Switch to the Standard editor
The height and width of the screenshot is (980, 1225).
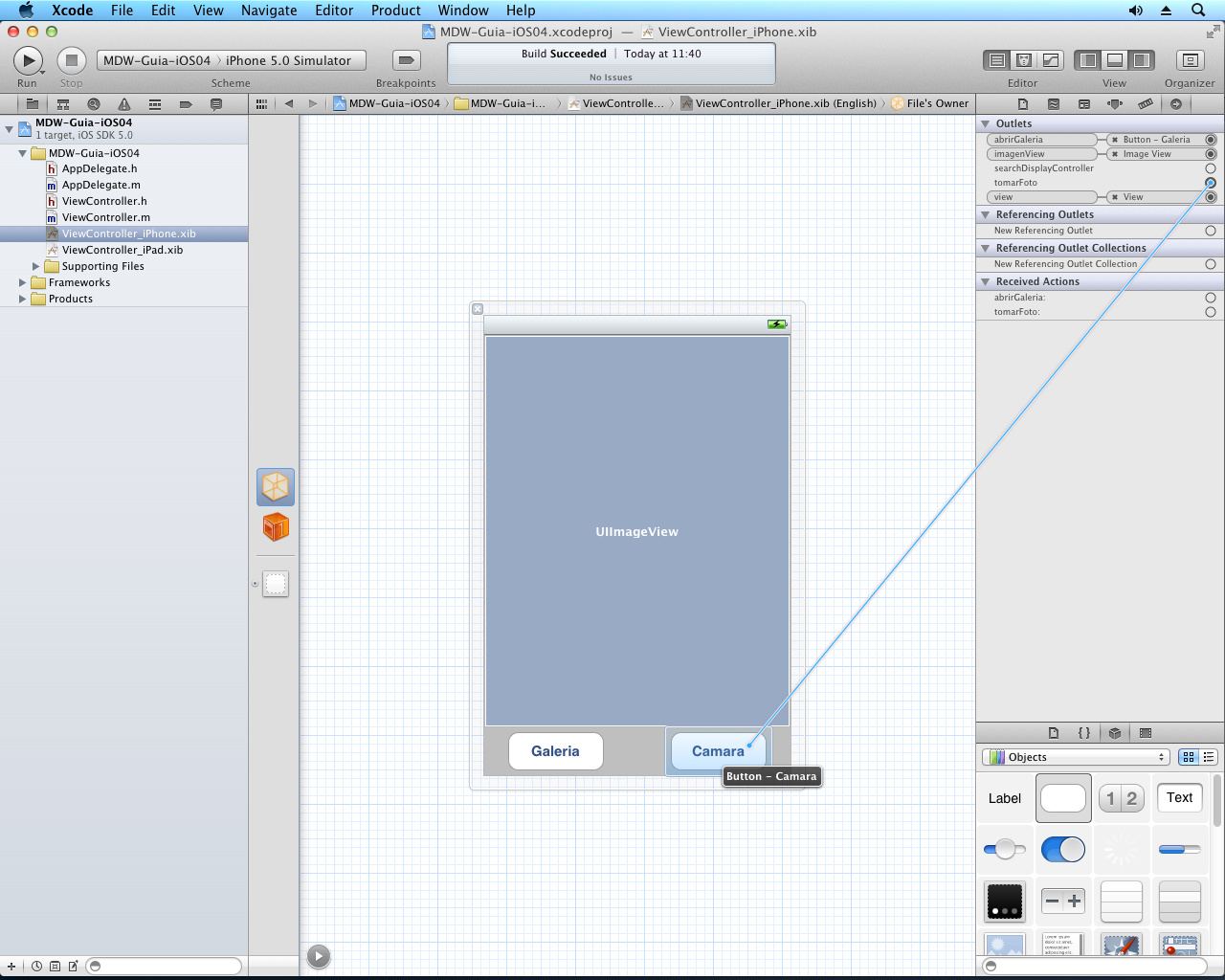click(996, 60)
